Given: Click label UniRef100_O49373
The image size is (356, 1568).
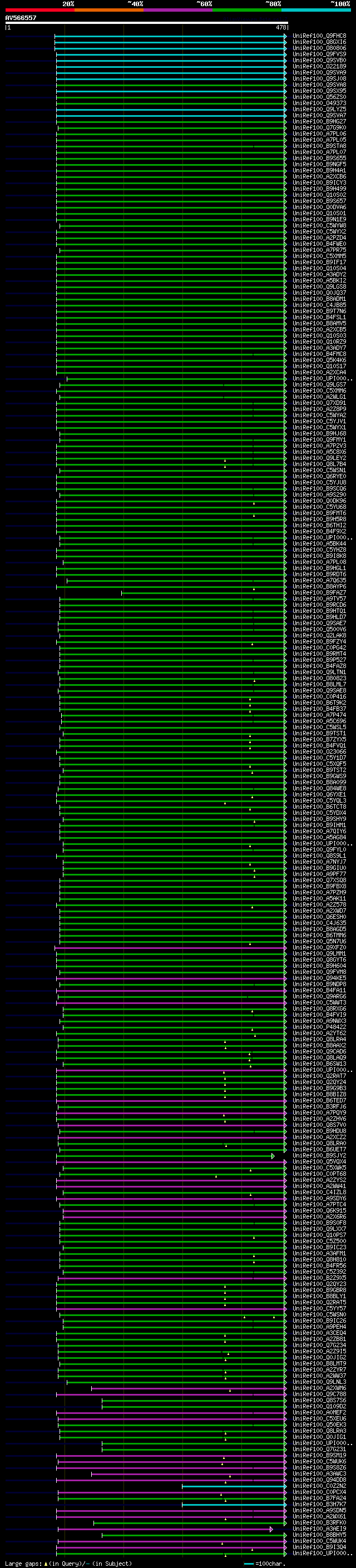Looking at the screenshot, I should click(x=319, y=103).
